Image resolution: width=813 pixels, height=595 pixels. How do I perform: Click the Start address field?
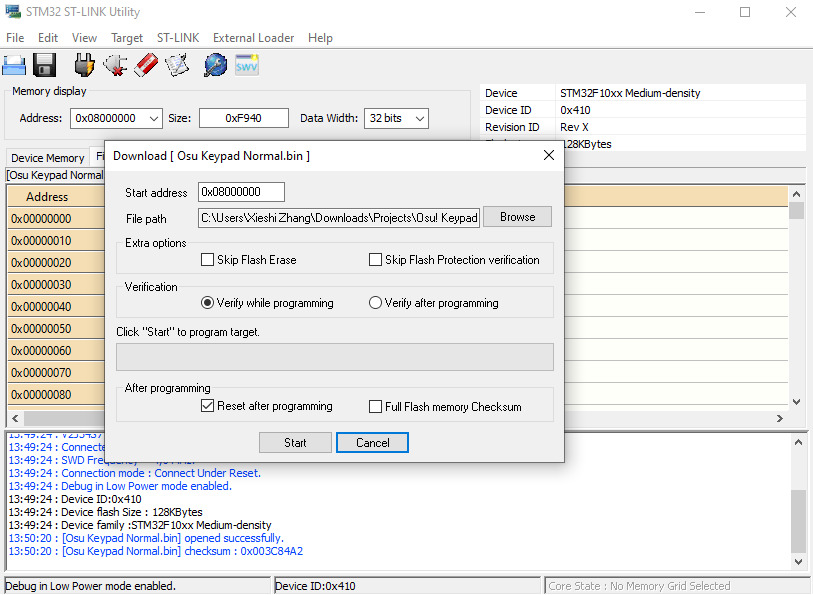point(241,192)
